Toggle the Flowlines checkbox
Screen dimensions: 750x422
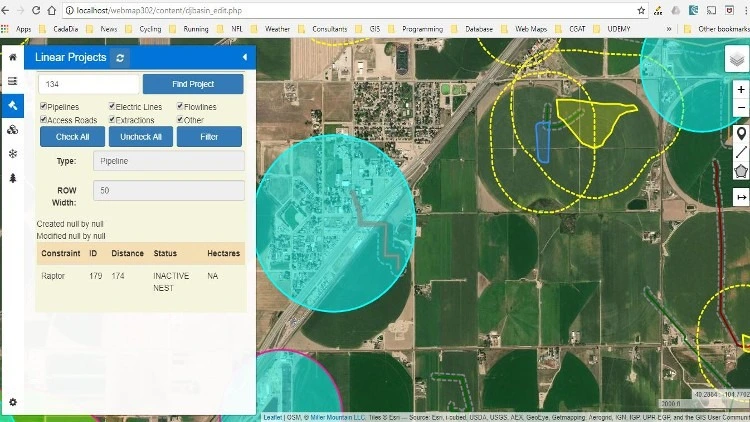pyautogui.click(x=180, y=106)
